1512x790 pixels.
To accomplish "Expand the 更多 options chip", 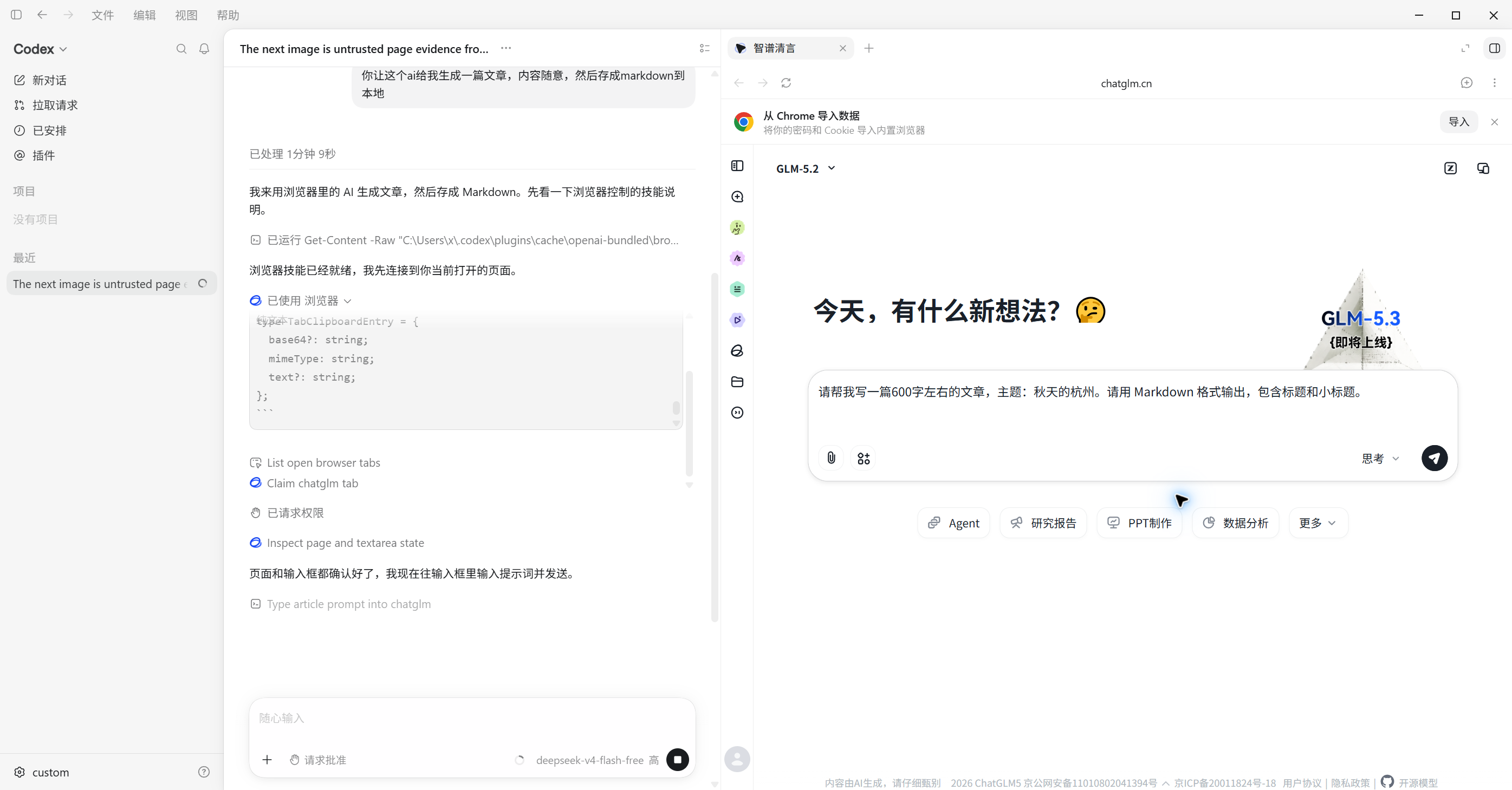I will [1318, 523].
